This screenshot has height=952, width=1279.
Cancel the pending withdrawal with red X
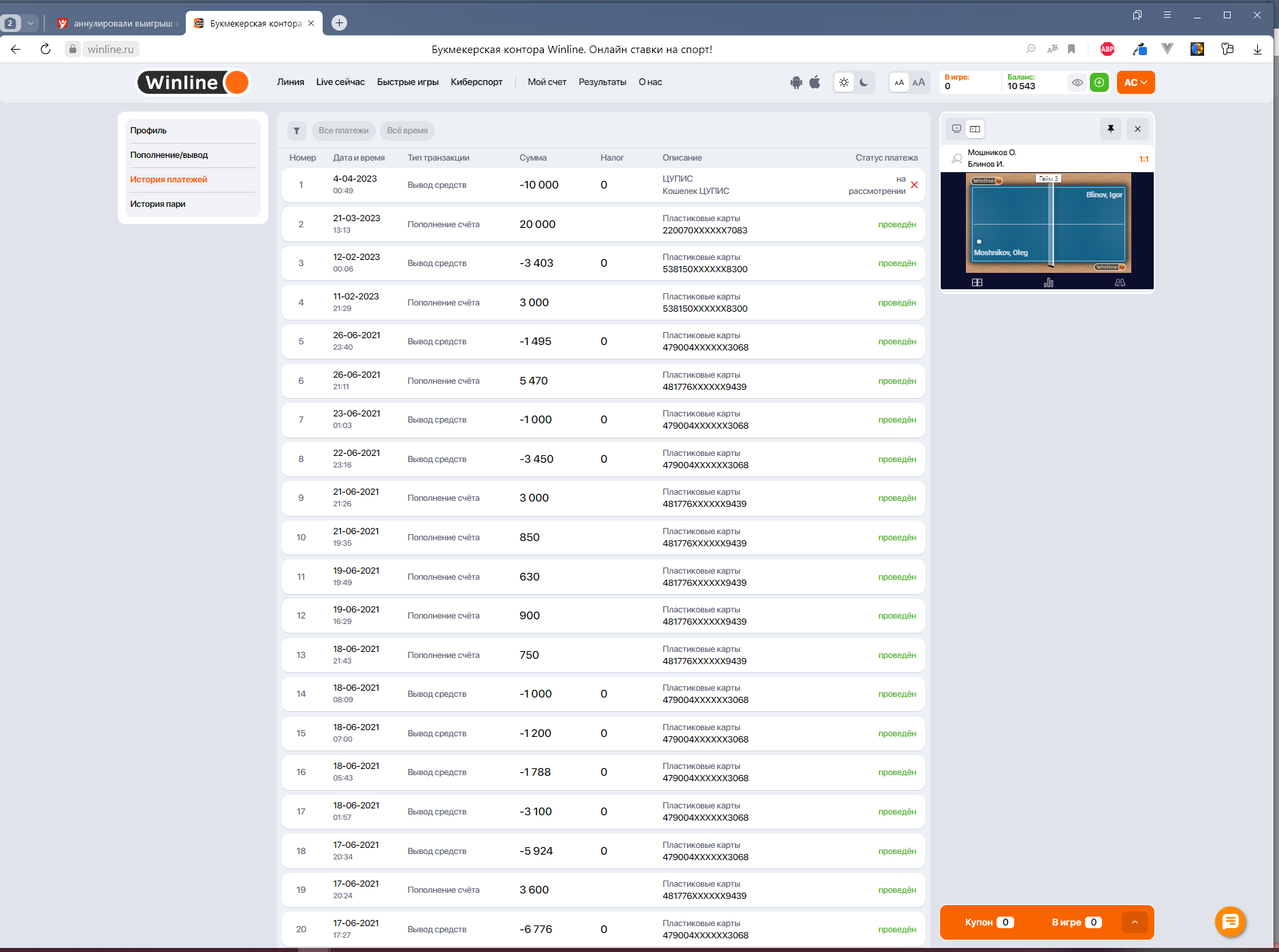point(914,185)
